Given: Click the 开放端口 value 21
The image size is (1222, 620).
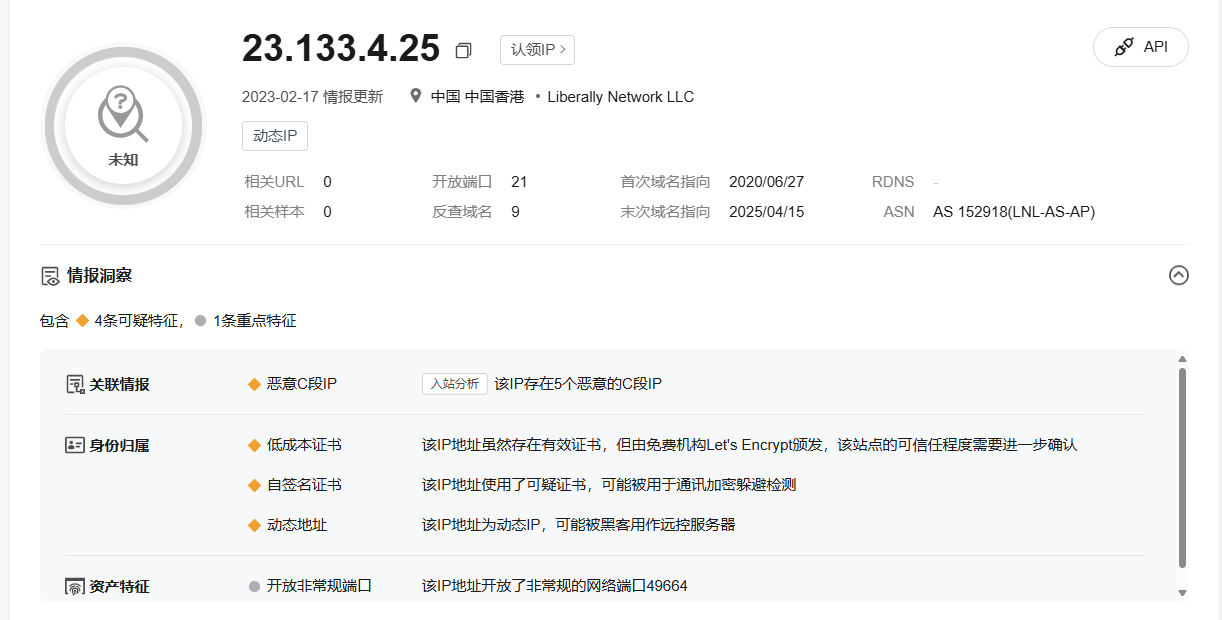Looking at the screenshot, I should [x=519, y=182].
